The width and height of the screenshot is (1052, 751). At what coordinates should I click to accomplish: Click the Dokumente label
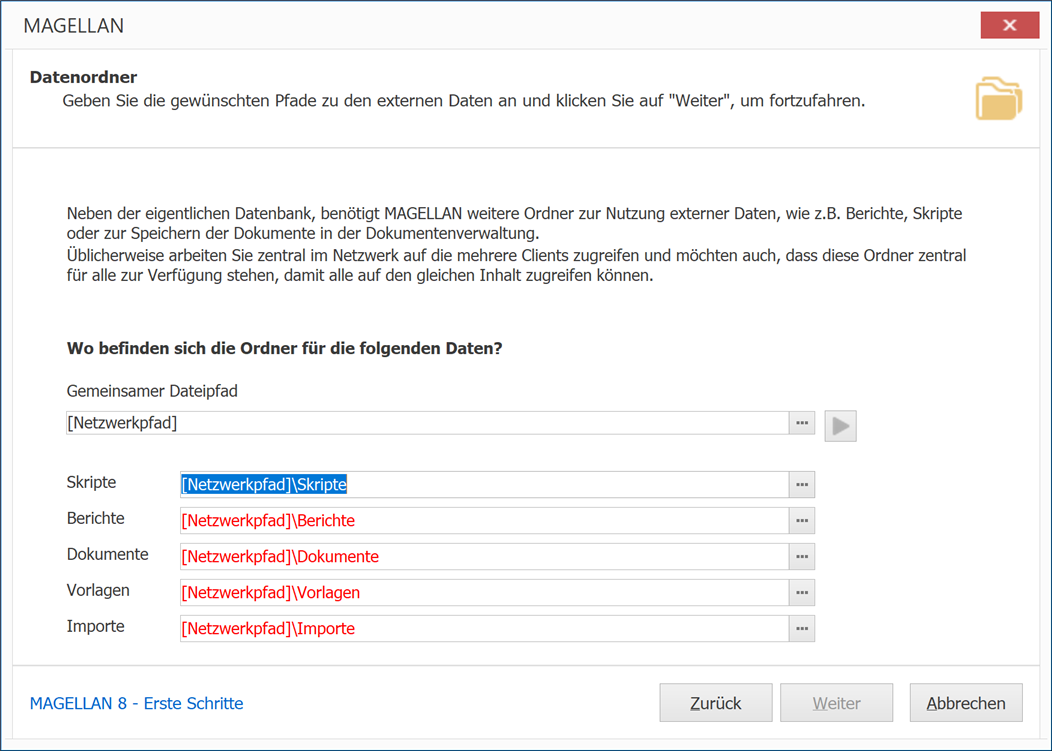click(x=107, y=554)
